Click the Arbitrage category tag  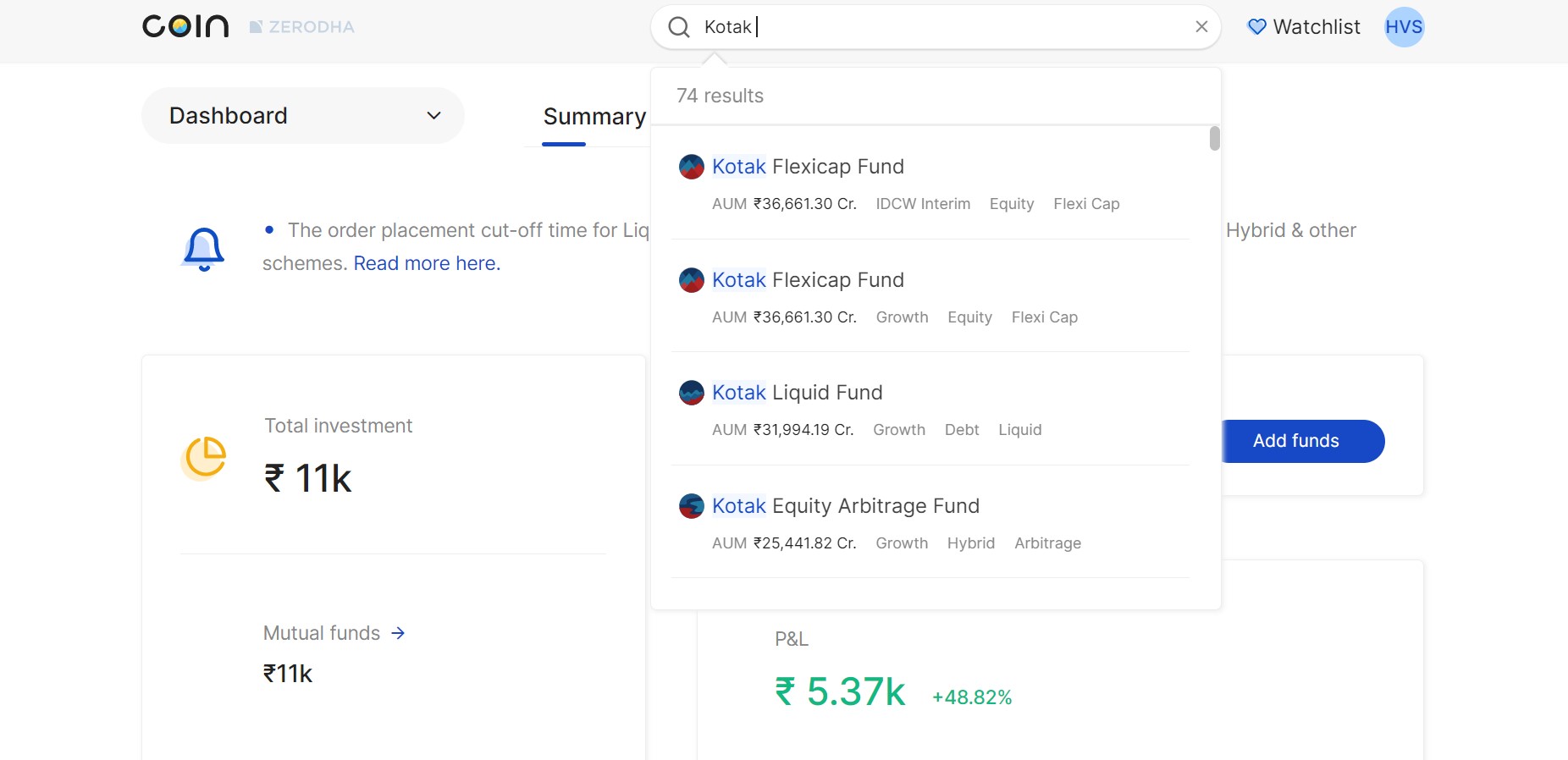click(1047, 543)
